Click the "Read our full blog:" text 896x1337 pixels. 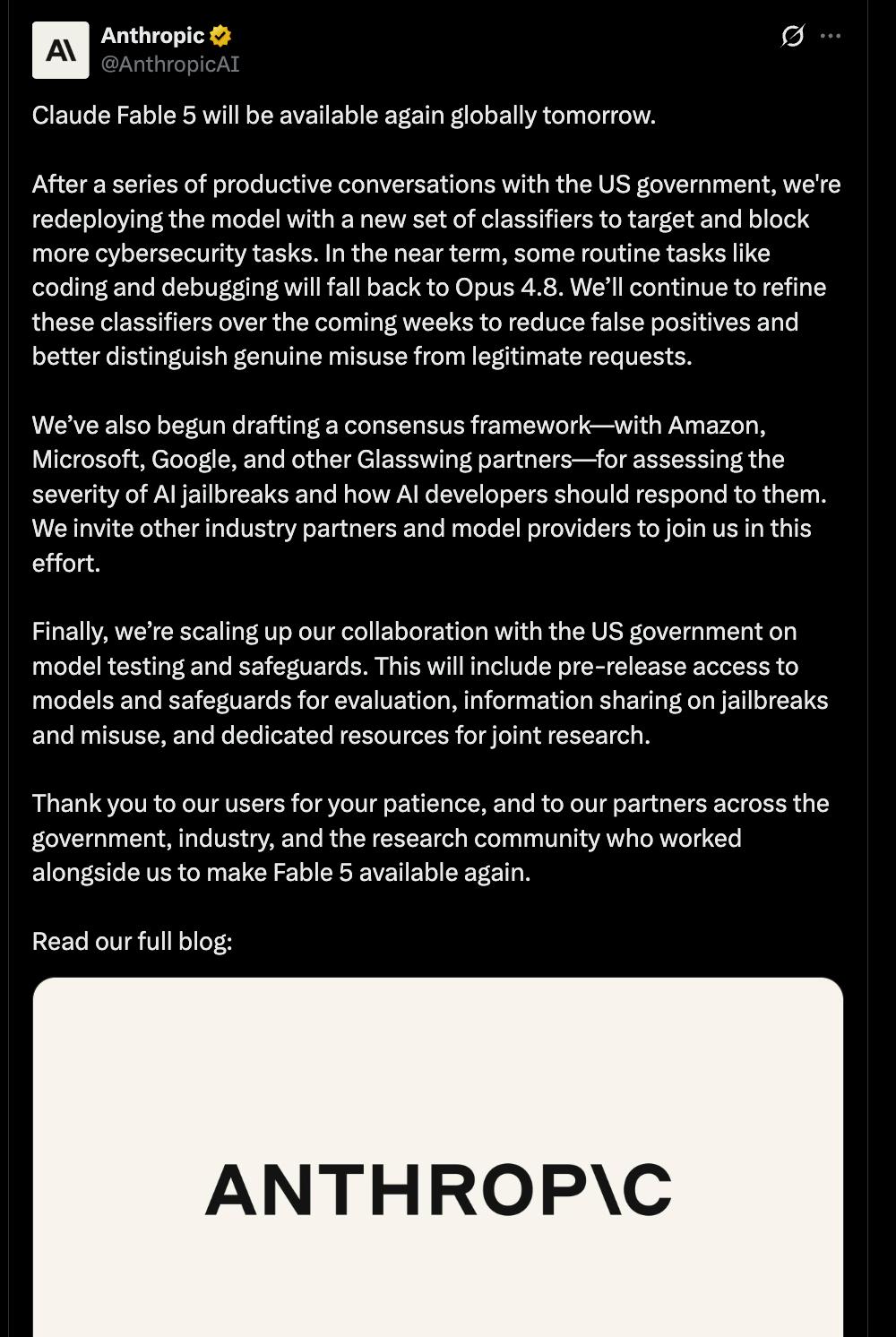click(133, 941)
